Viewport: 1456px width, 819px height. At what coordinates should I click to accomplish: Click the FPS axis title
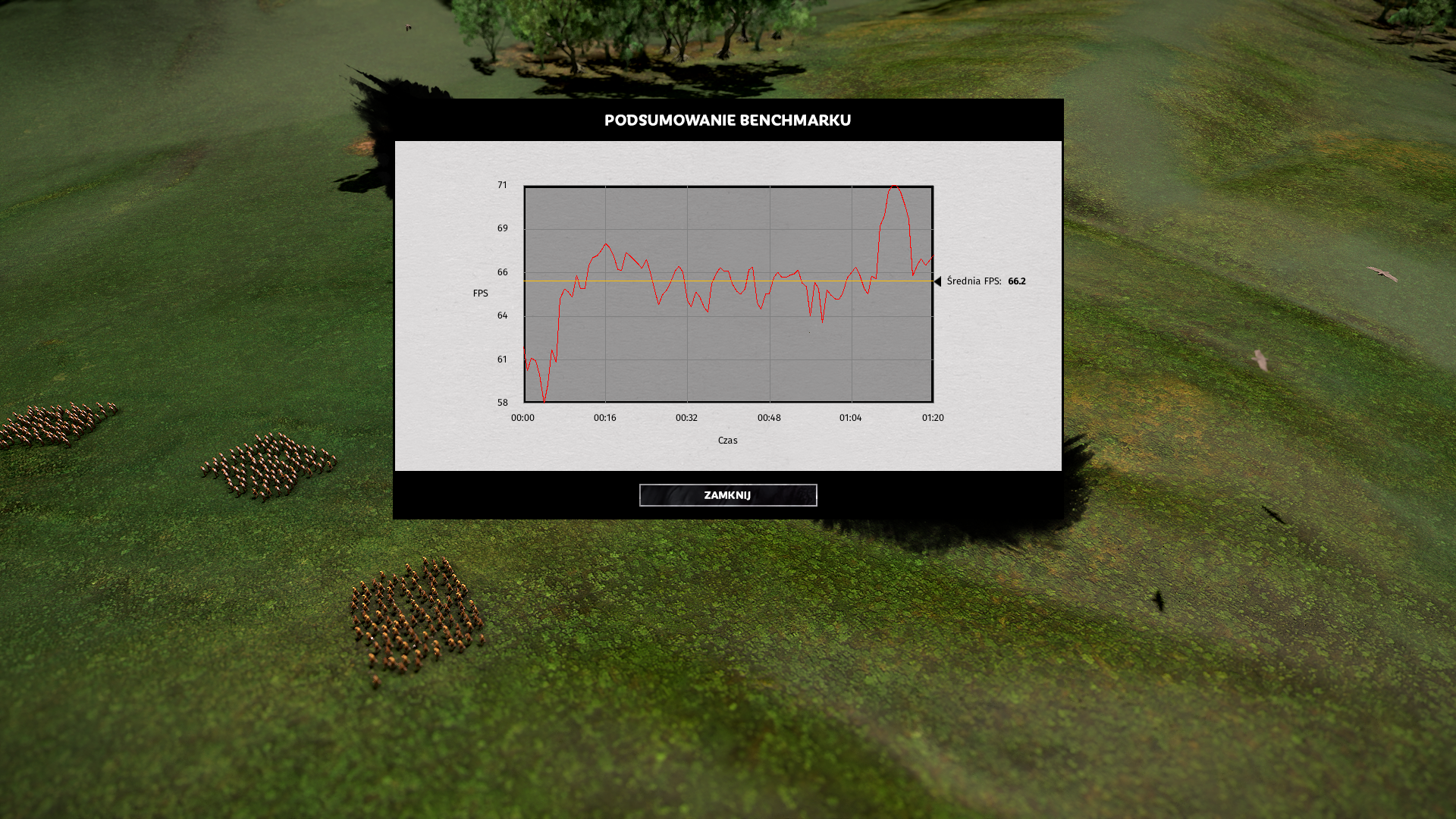(480, 293)
